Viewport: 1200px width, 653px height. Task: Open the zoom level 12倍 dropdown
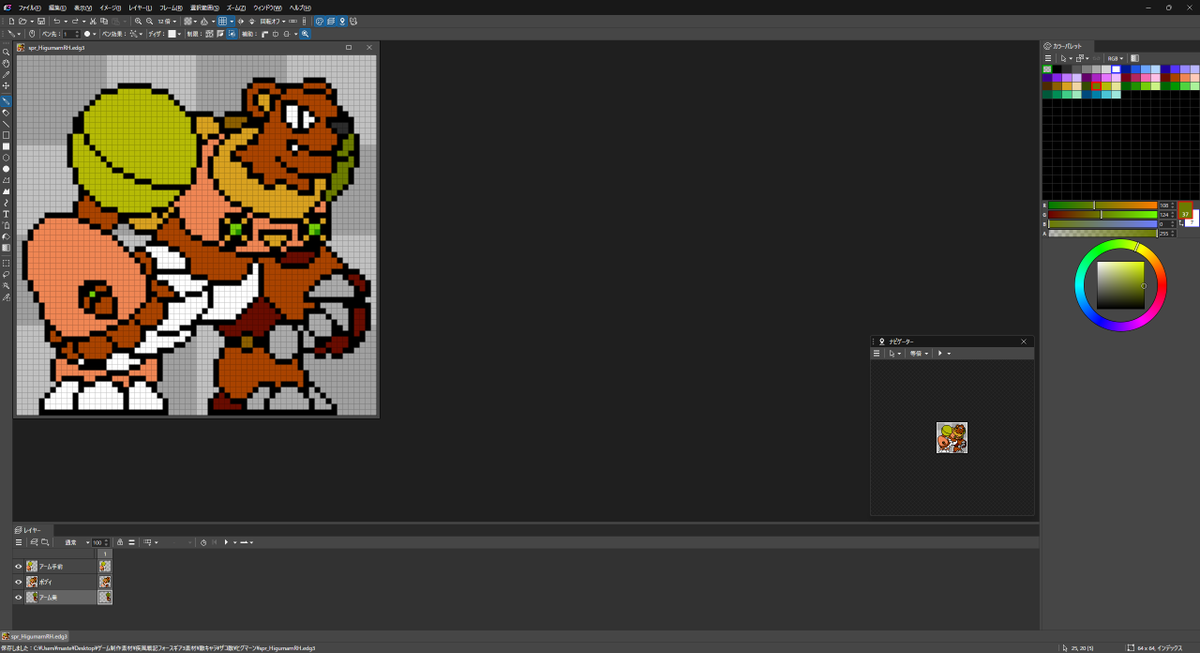168,21
